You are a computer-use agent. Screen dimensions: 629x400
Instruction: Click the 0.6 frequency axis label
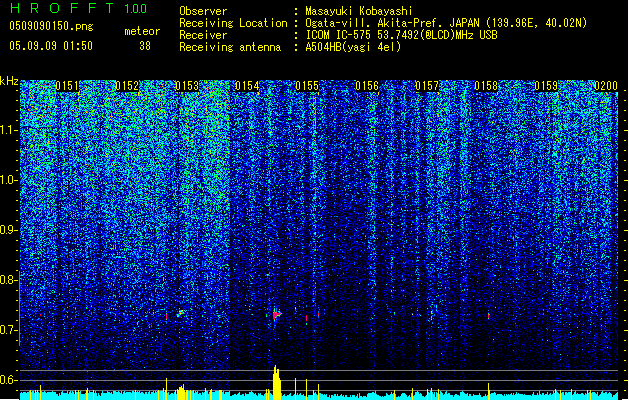(9, 380)
